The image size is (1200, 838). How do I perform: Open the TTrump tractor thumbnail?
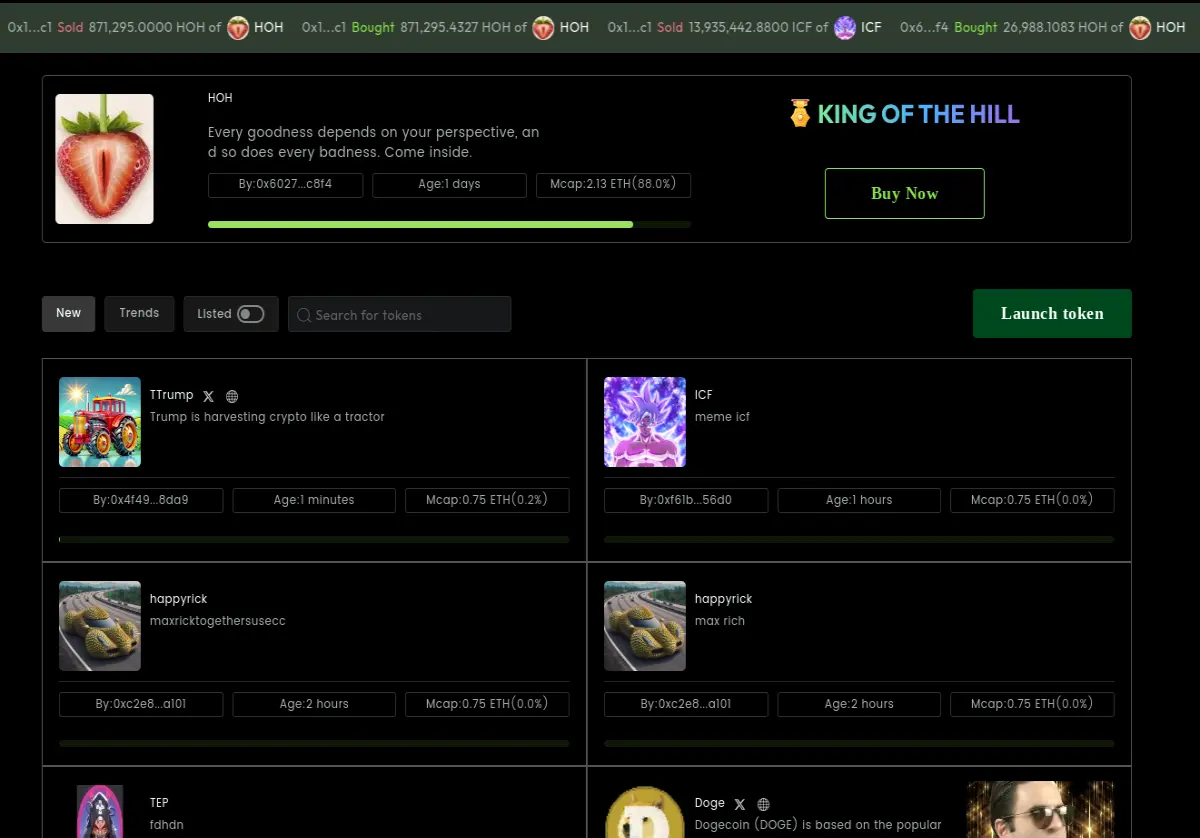(x=100, y=422)
